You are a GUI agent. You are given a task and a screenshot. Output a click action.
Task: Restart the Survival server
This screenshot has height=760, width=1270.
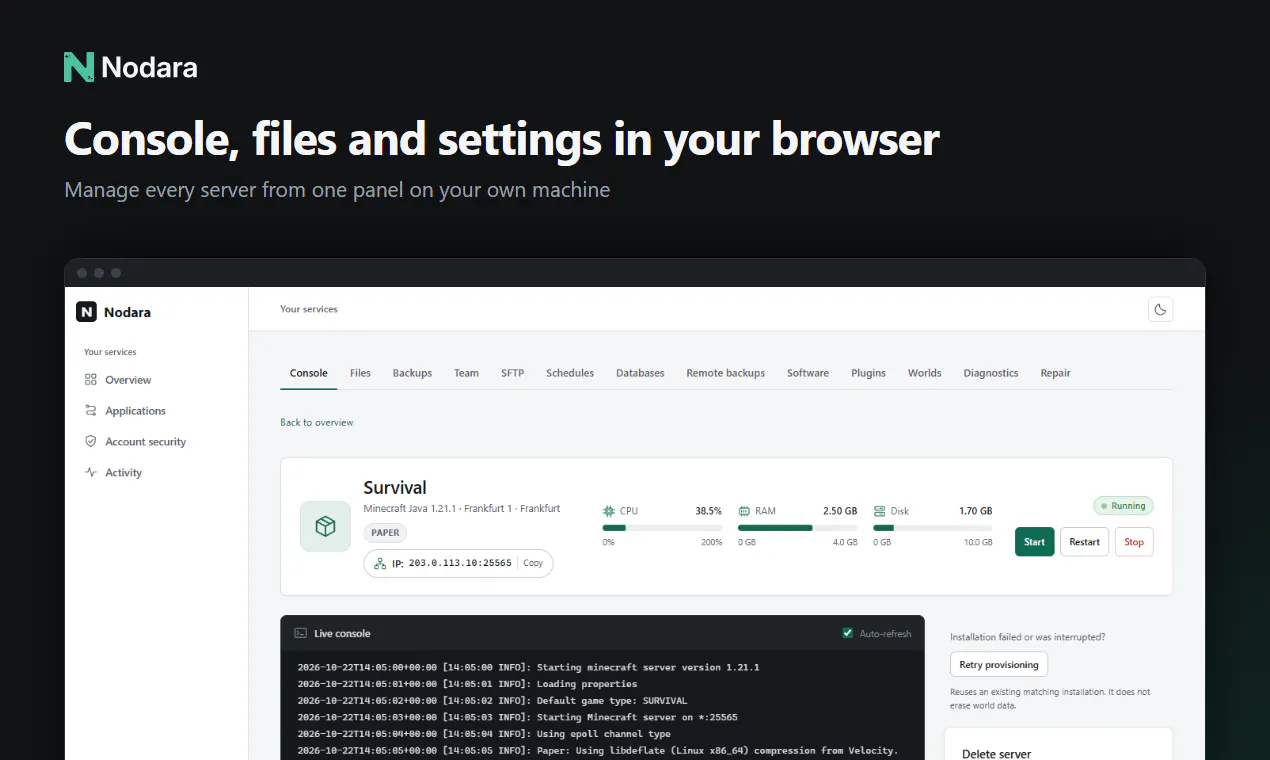point(1084,542)
